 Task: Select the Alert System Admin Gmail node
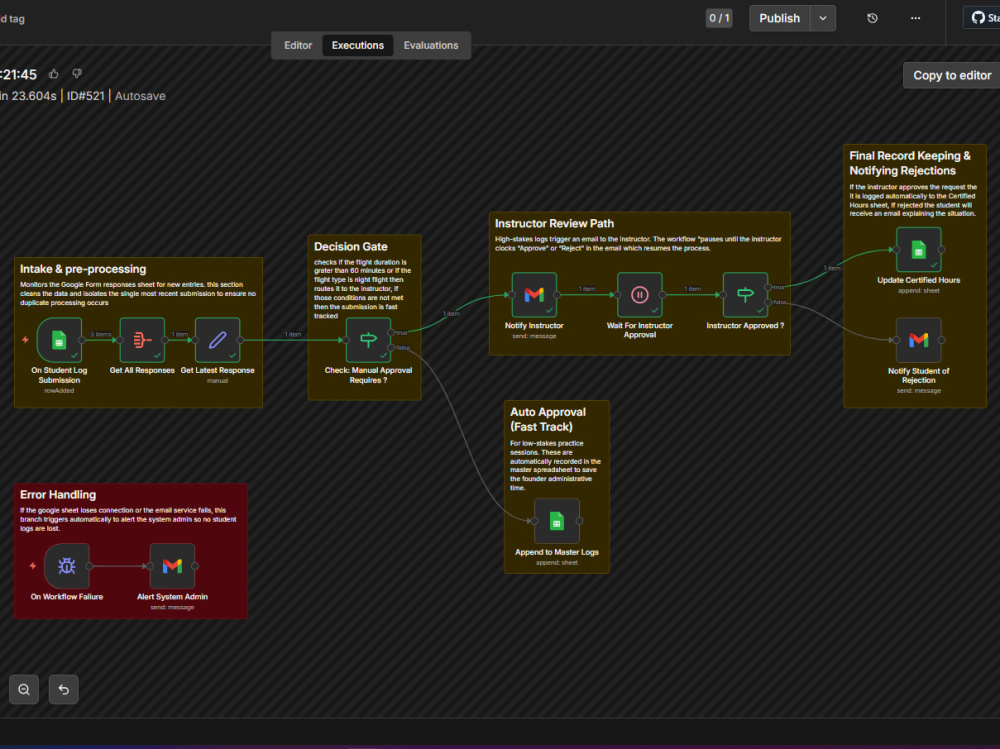(x=172, y=566)
